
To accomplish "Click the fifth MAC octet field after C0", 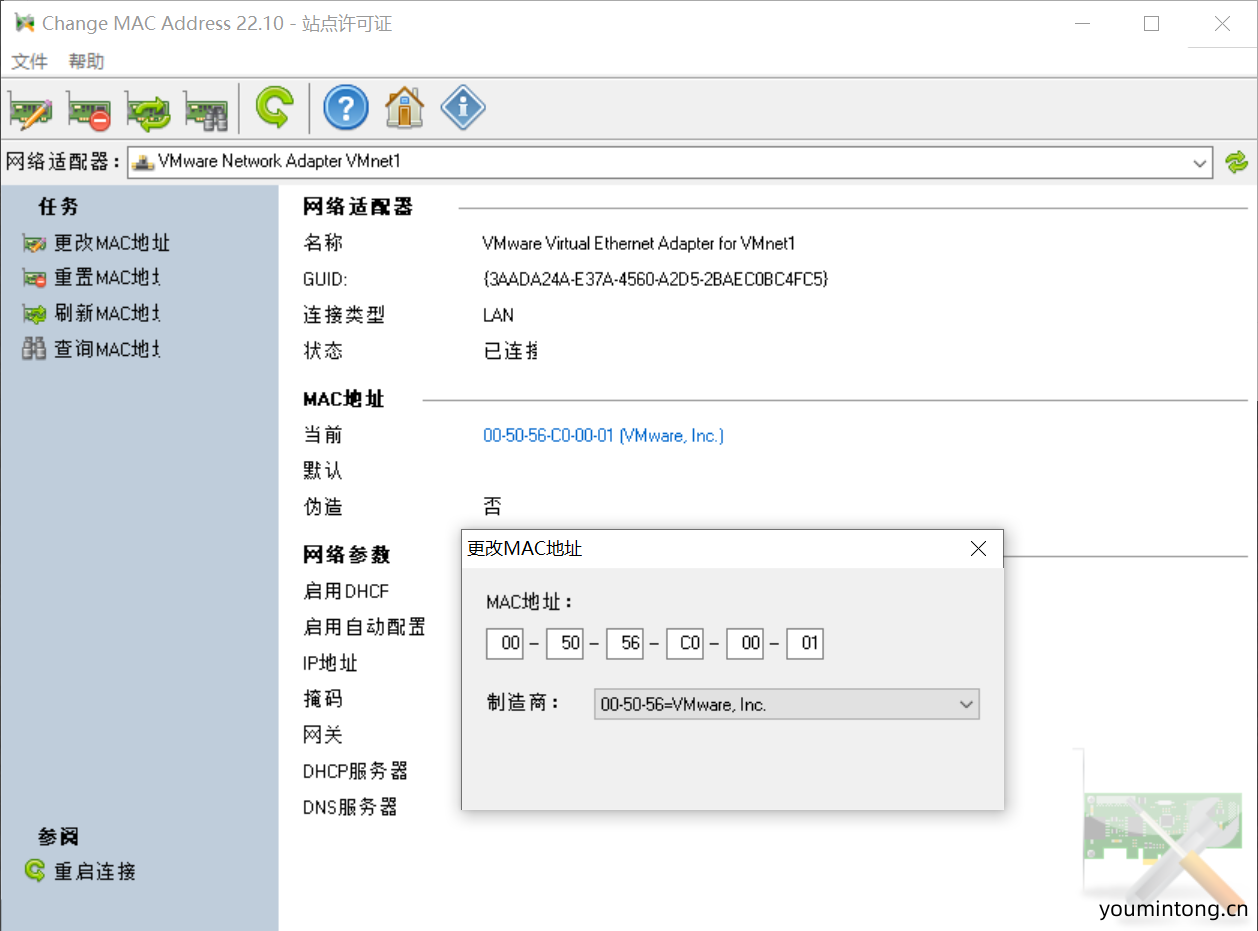I will 745,643.
